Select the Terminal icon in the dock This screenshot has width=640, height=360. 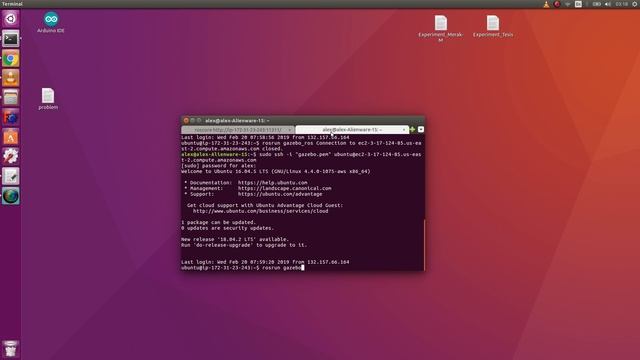[11, 39]
